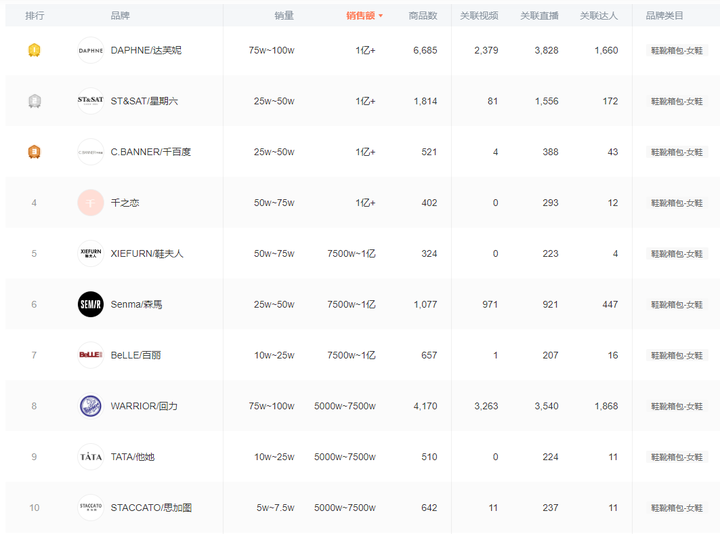720x534 pixels.
Task: Click the 品牌类目 column header
Action: pos(664,16)
